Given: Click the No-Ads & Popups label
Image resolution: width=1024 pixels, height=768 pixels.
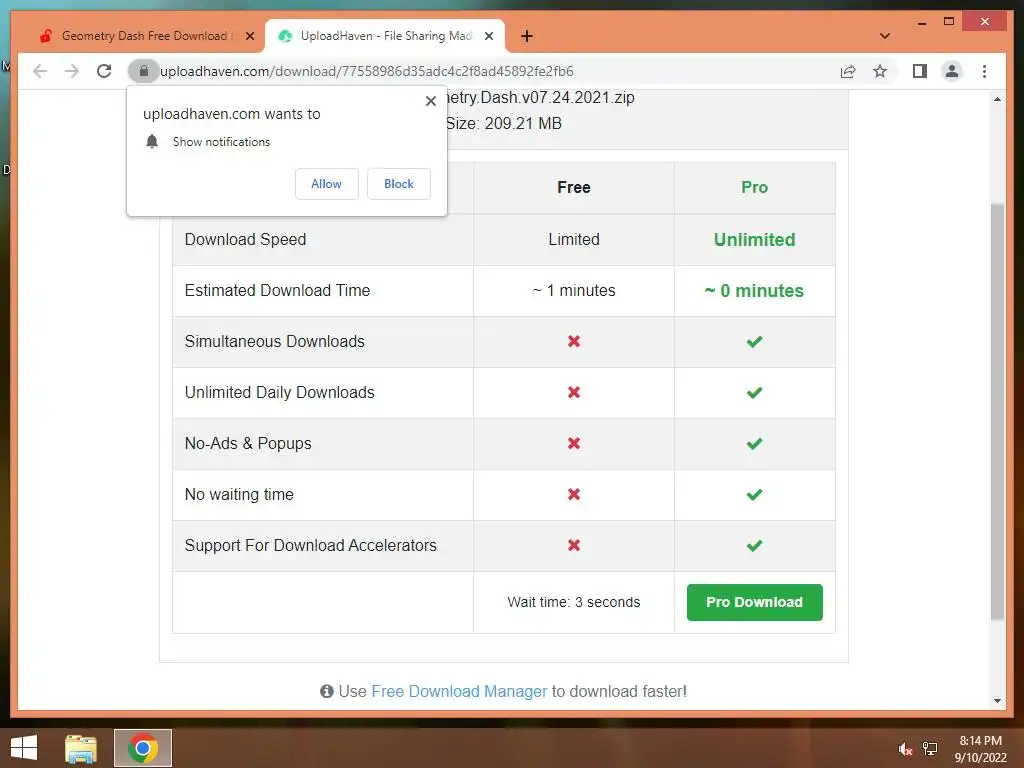Looking at the screenshot, I should (248, 443).
